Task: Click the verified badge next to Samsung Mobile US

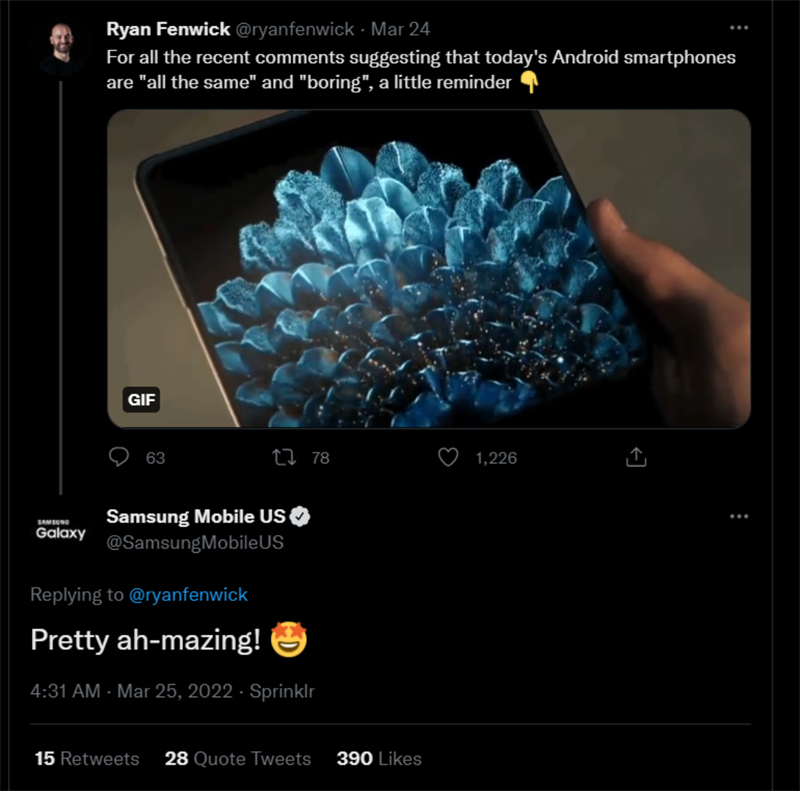Action: (x=302, y=516)
